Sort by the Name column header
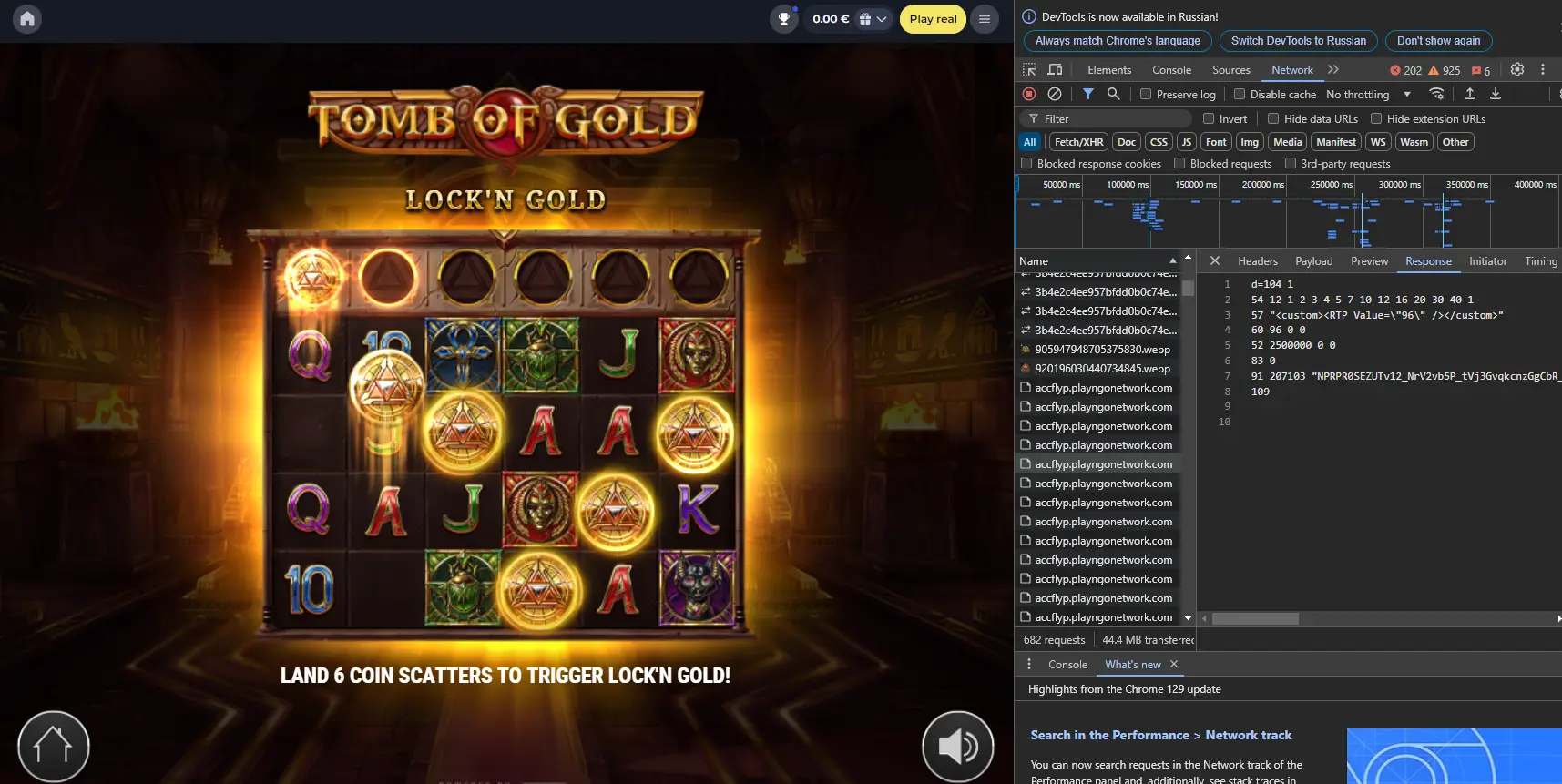 [1097, 261]
